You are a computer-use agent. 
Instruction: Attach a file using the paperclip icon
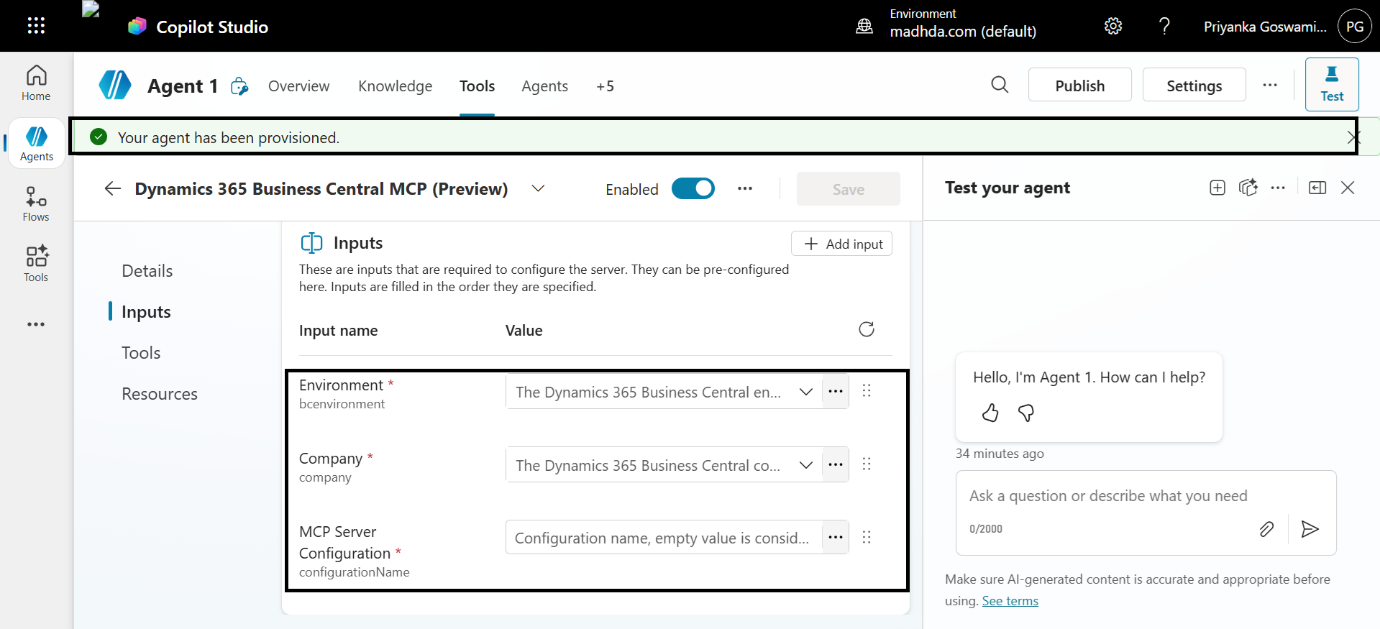coord(1266,529)
